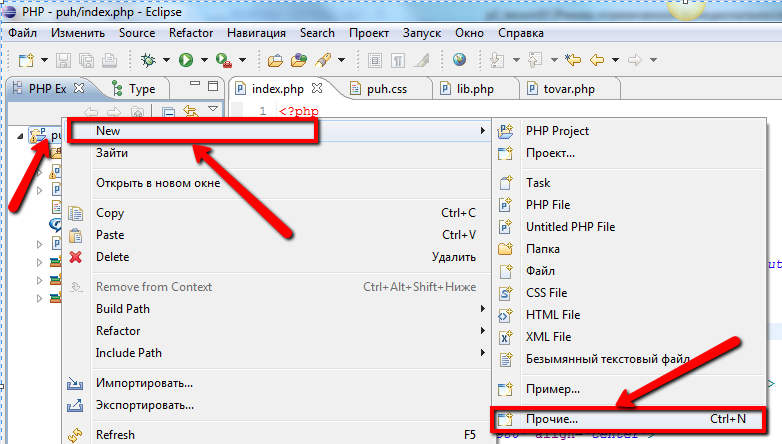Open the Search flashlight dropdown arrow
This screenshot has height=444, width=782.
(x=342, y=60)
